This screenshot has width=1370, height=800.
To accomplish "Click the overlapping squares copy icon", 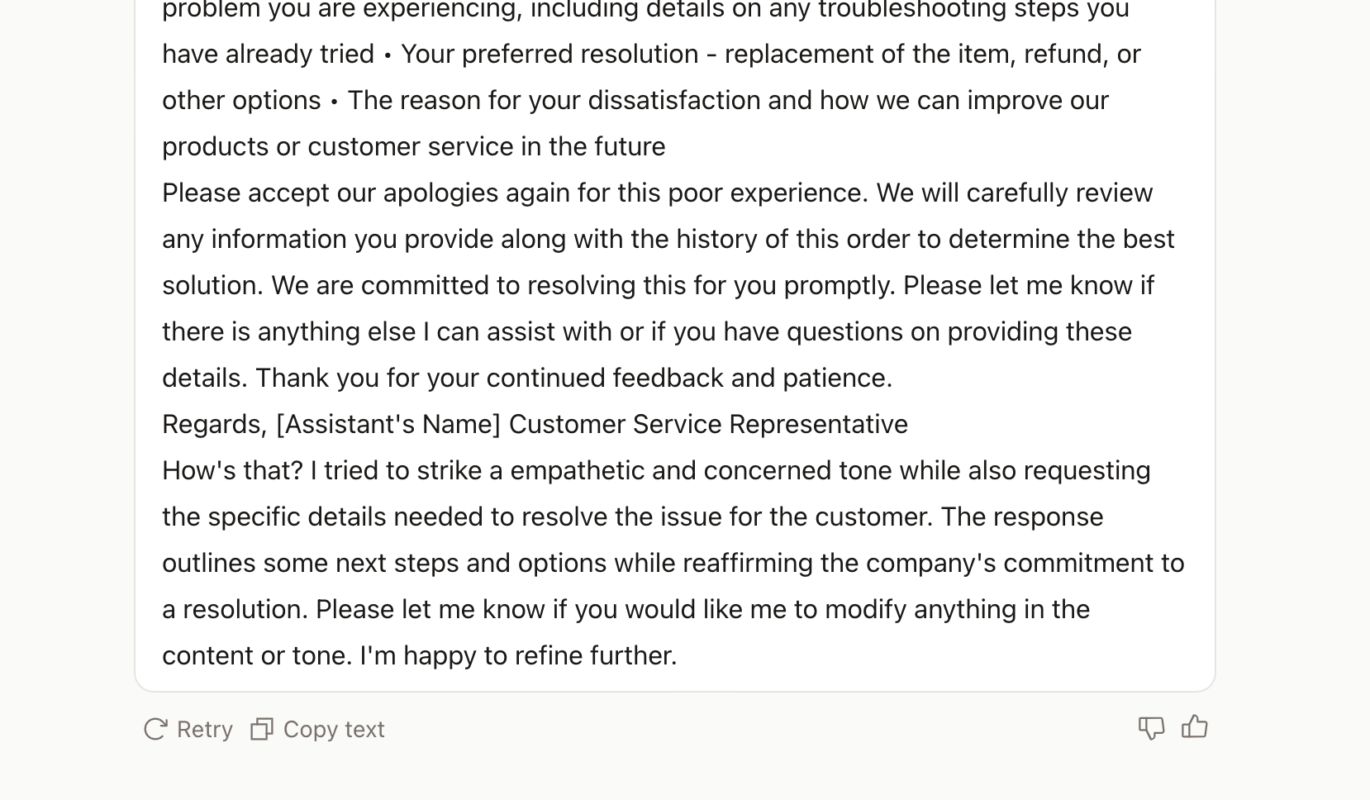I will coord(262,729).
